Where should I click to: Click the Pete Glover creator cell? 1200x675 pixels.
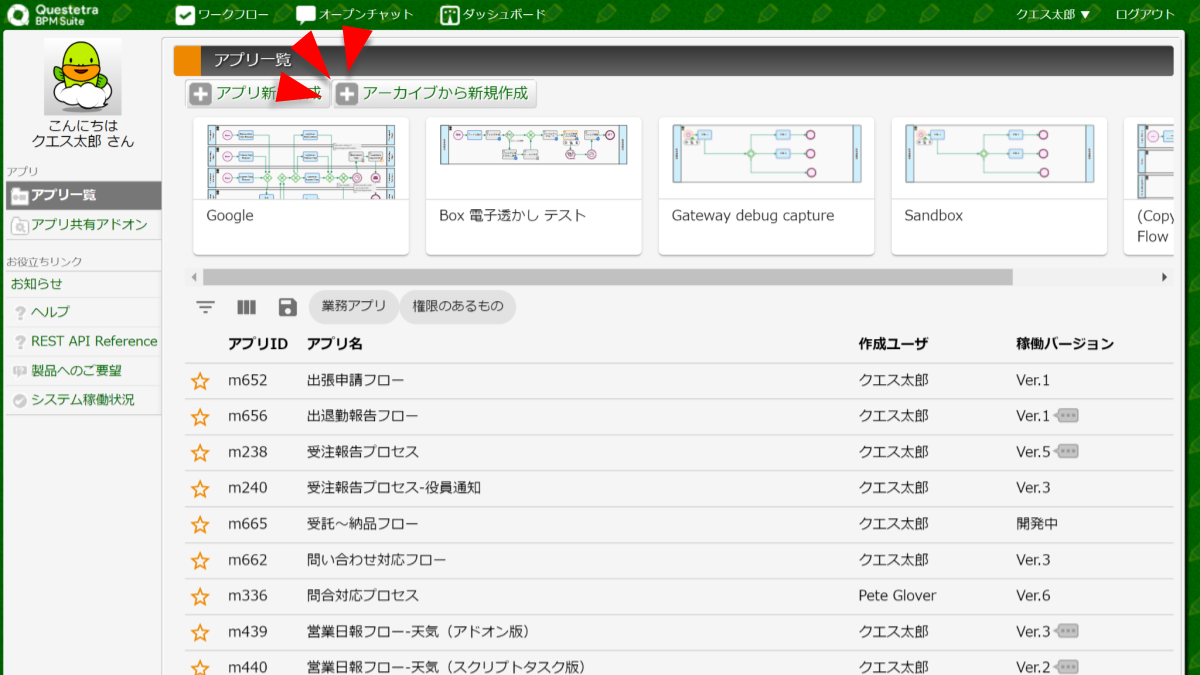coord(897,596)
